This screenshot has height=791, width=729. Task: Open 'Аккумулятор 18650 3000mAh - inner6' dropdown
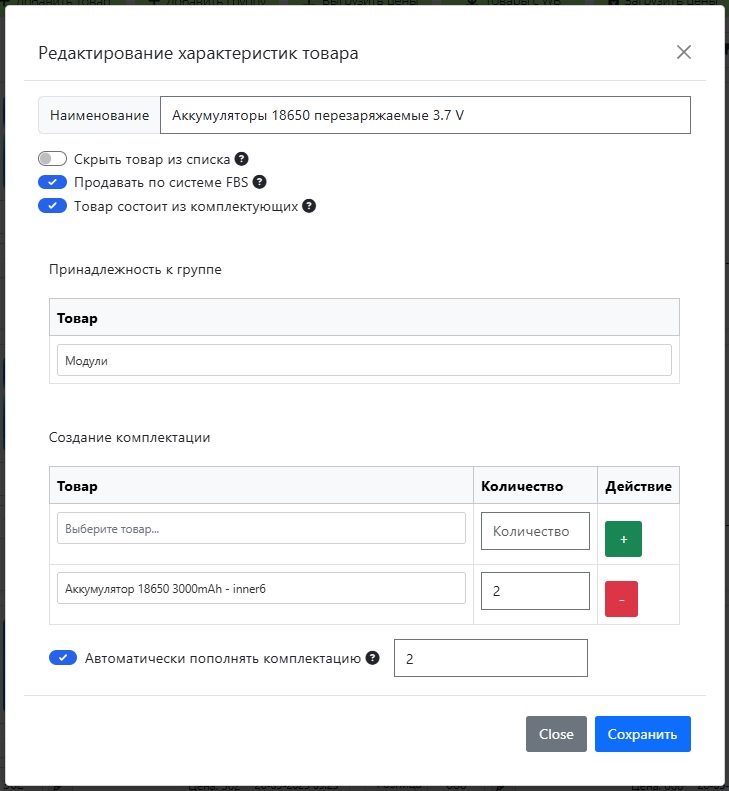261,588
